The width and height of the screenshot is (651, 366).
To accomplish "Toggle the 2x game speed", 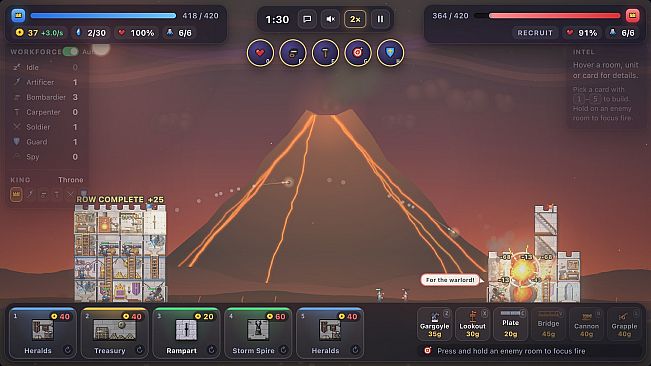I will click(355, 19).
